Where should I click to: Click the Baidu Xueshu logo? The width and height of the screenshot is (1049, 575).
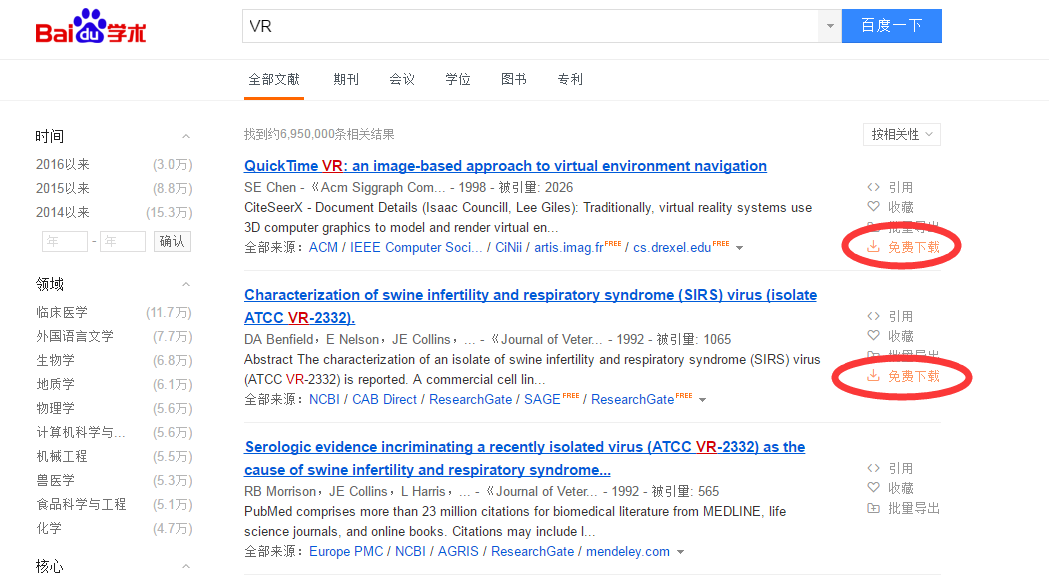(x=91, y=27)
